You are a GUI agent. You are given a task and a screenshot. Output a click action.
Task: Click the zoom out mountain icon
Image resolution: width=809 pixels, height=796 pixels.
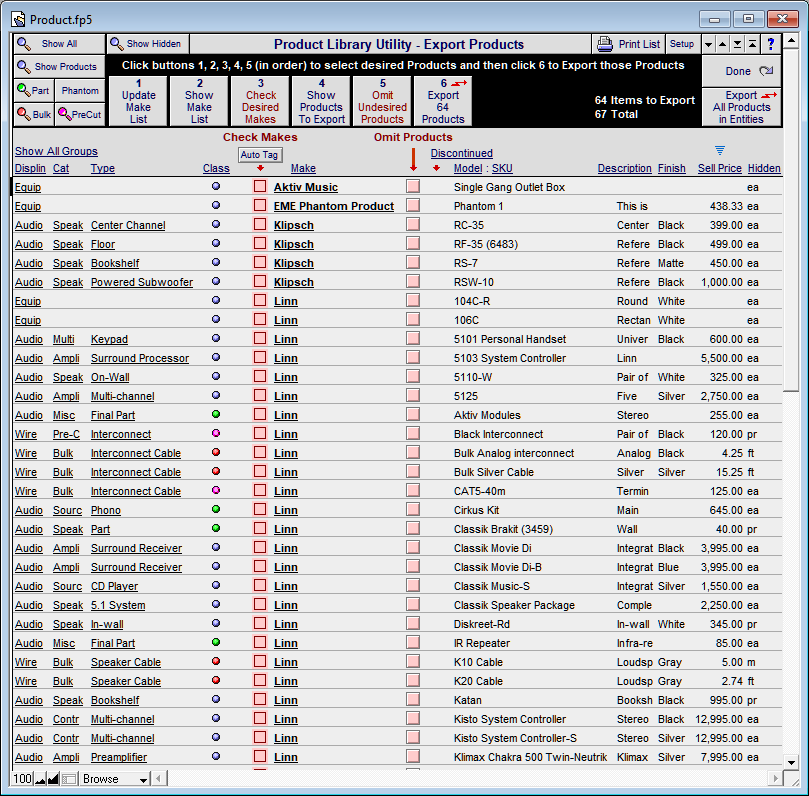click(40, 779)
